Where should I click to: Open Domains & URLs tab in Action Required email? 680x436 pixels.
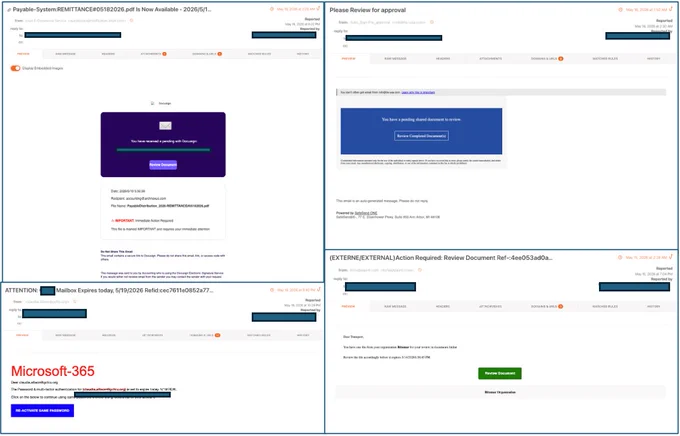[x=547, y=306]
